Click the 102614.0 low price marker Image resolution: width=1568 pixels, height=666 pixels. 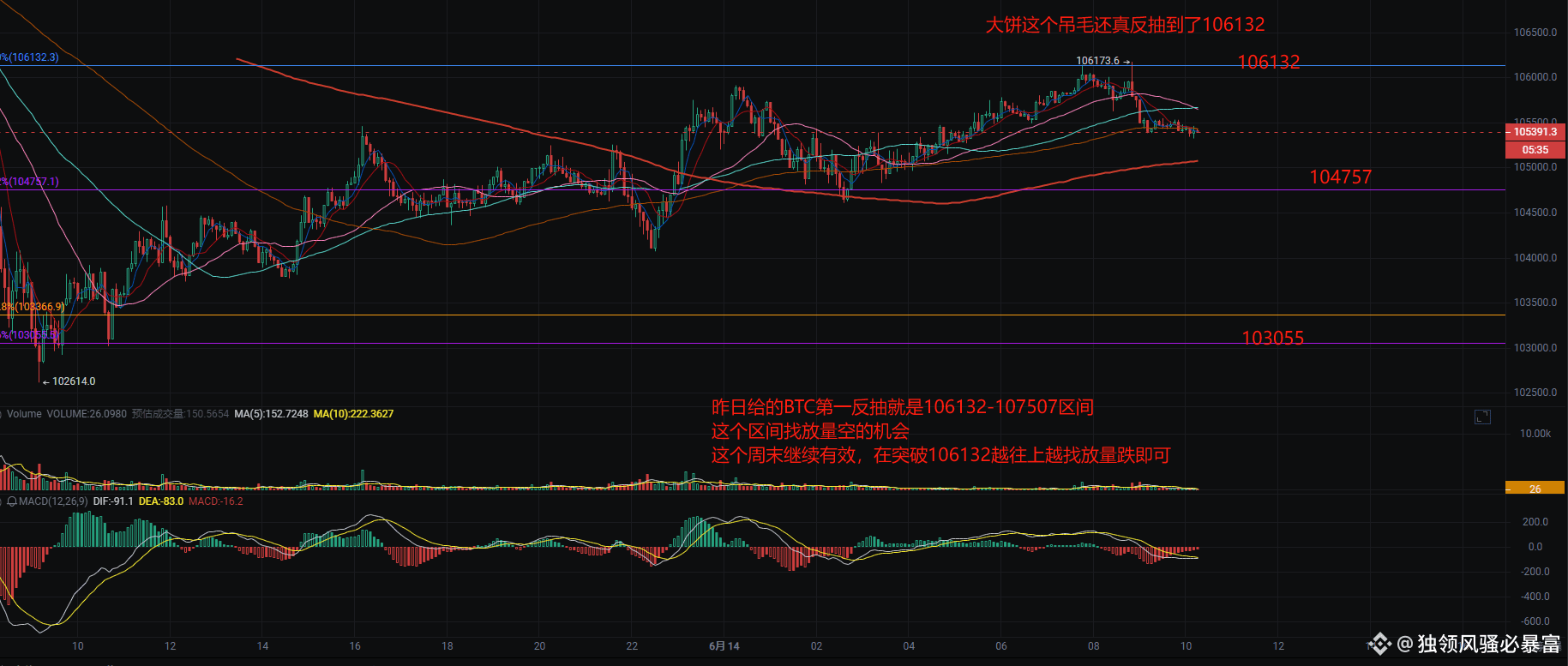click(74, 381)
